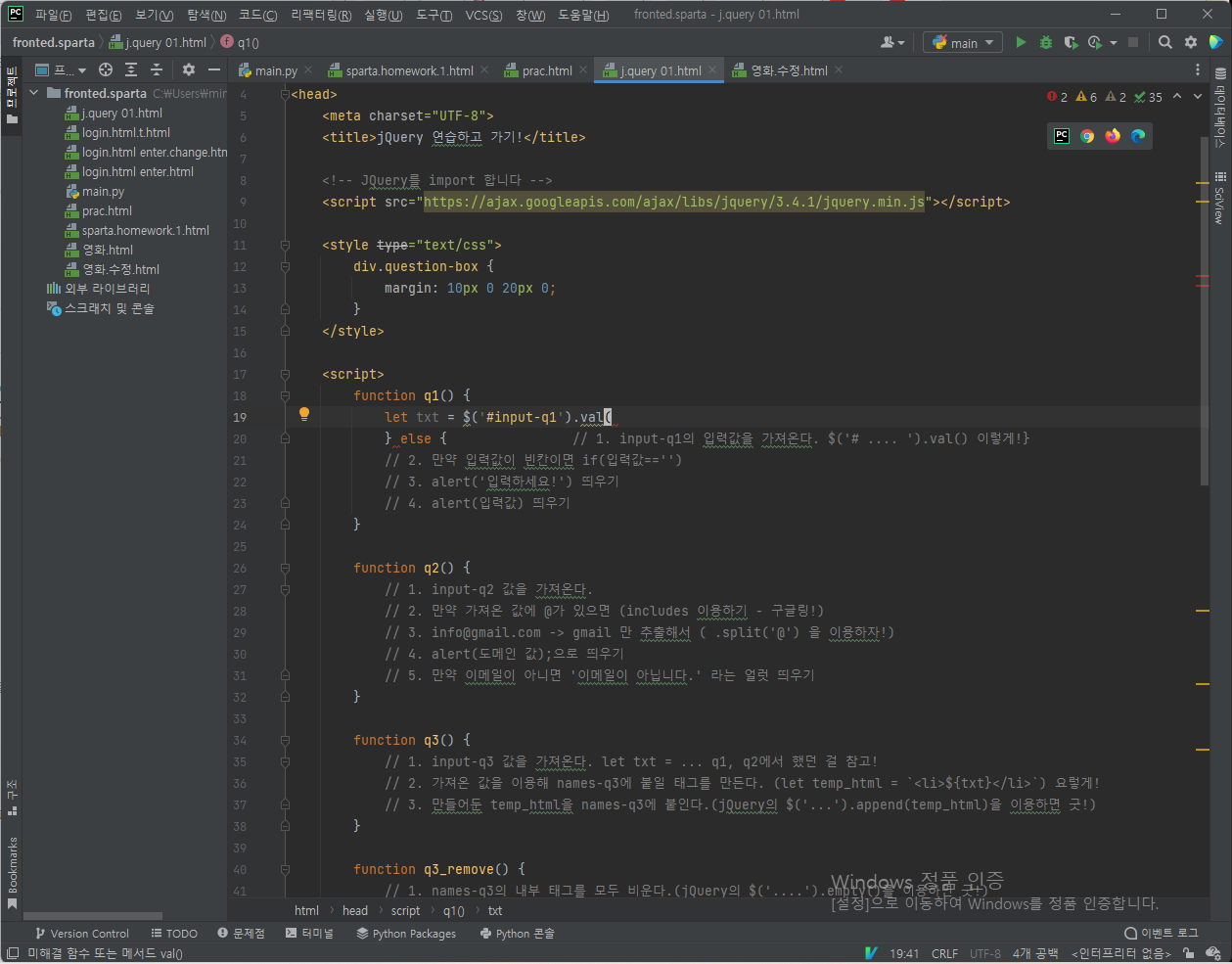Click <인터프리터 없음> interpreter selector
This screenshot has height=964, width=1232.
point(1120,953)
